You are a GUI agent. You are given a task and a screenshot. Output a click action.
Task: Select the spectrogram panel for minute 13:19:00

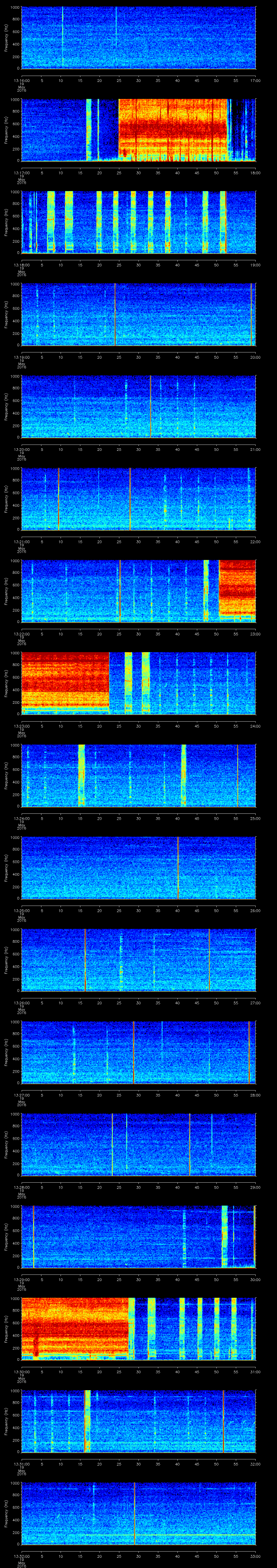pyautogui.click(x=138, y=314)
